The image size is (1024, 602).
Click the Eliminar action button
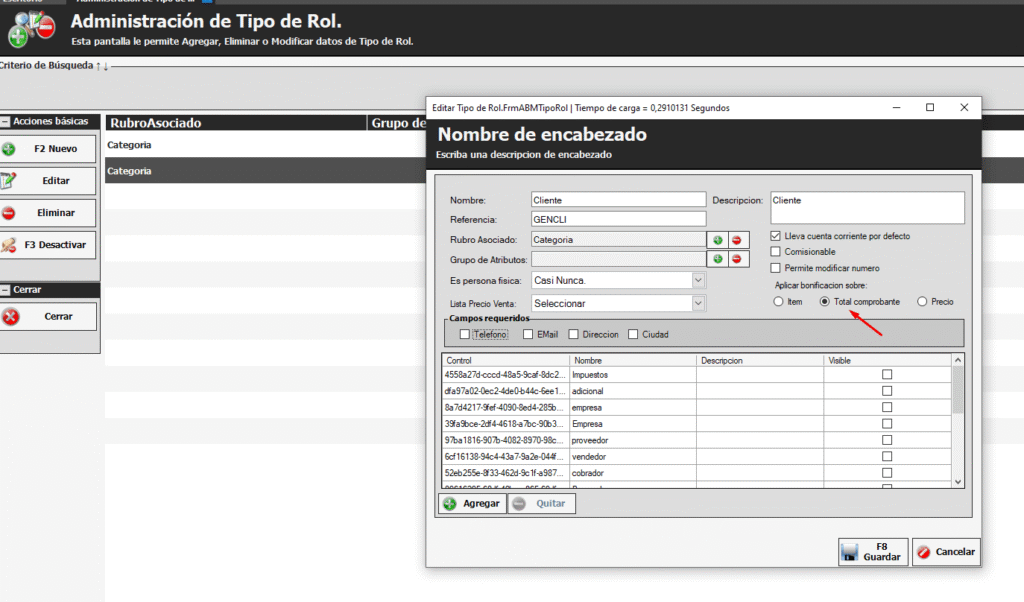(49, 213)
